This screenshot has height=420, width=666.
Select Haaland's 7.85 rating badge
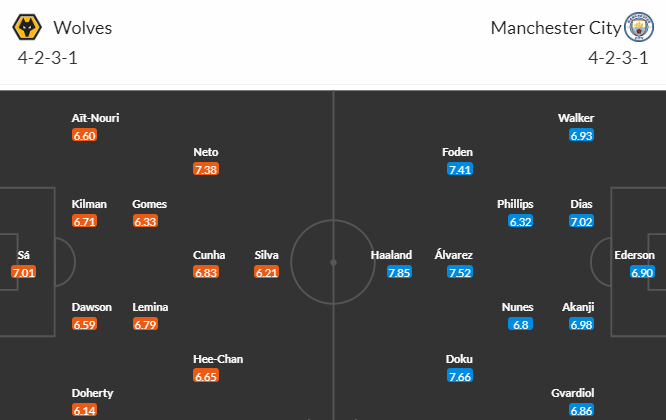399,273
